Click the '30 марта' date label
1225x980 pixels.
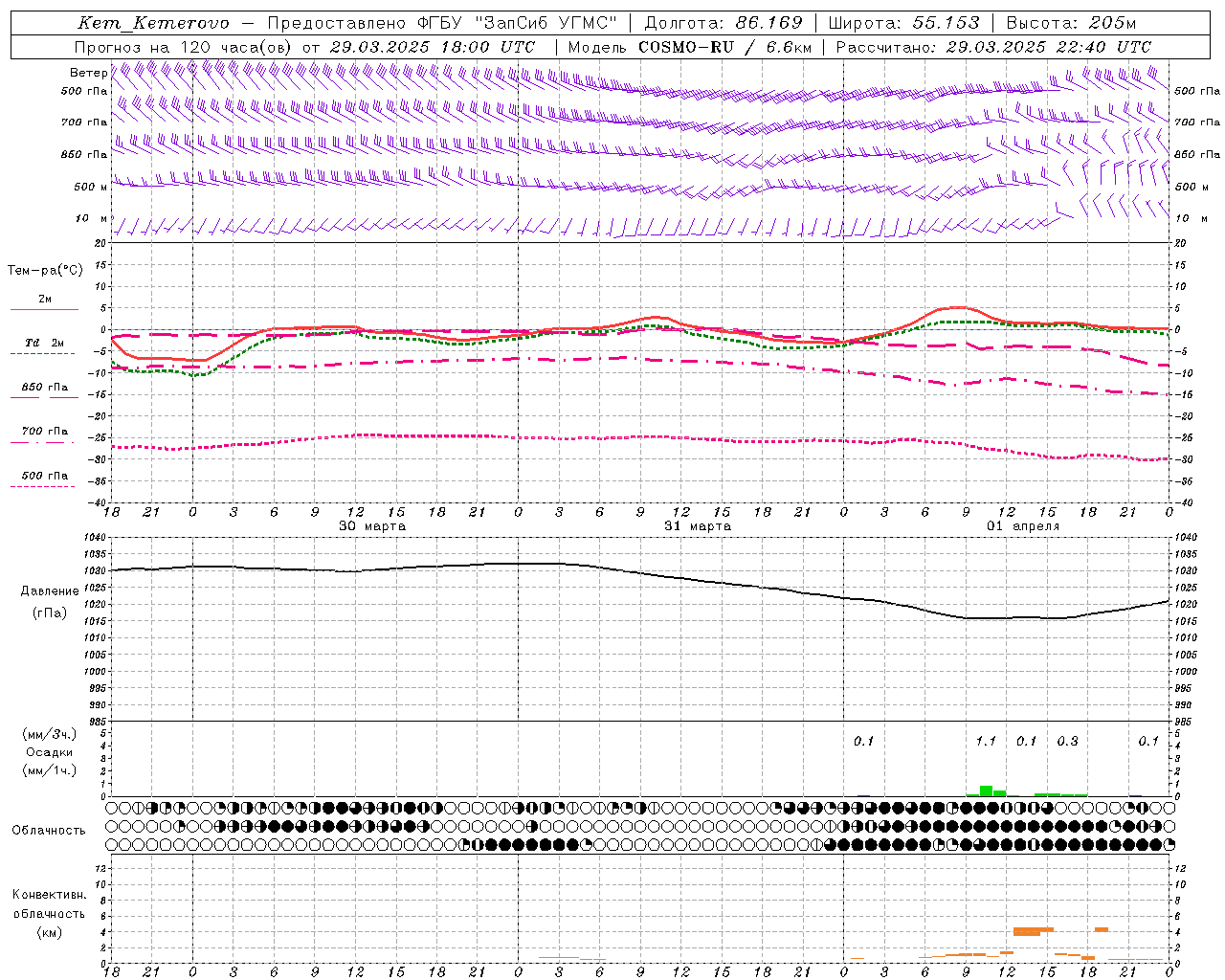(x=372, y=526)
